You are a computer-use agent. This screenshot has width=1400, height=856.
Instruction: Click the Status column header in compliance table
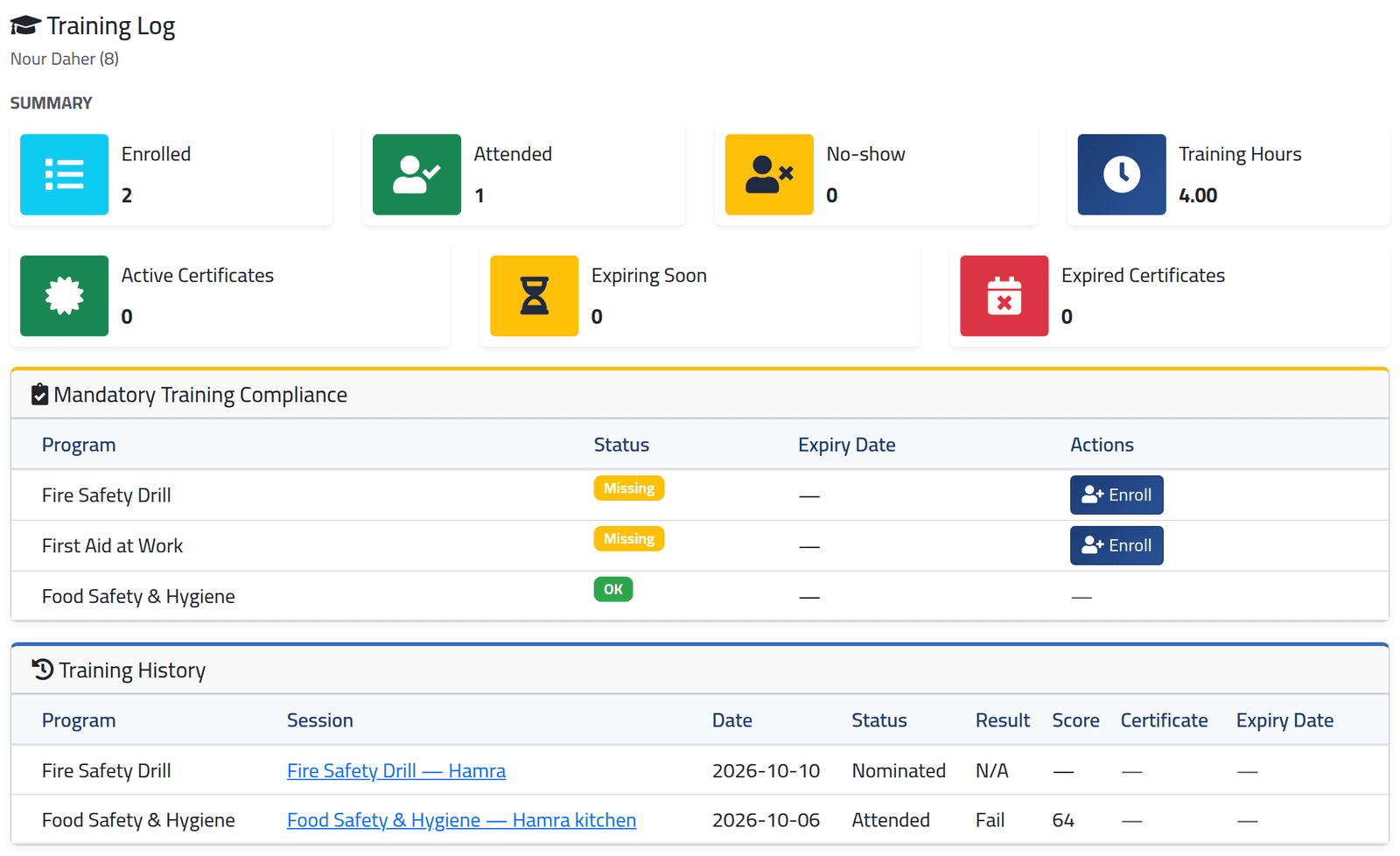point(621,445)
